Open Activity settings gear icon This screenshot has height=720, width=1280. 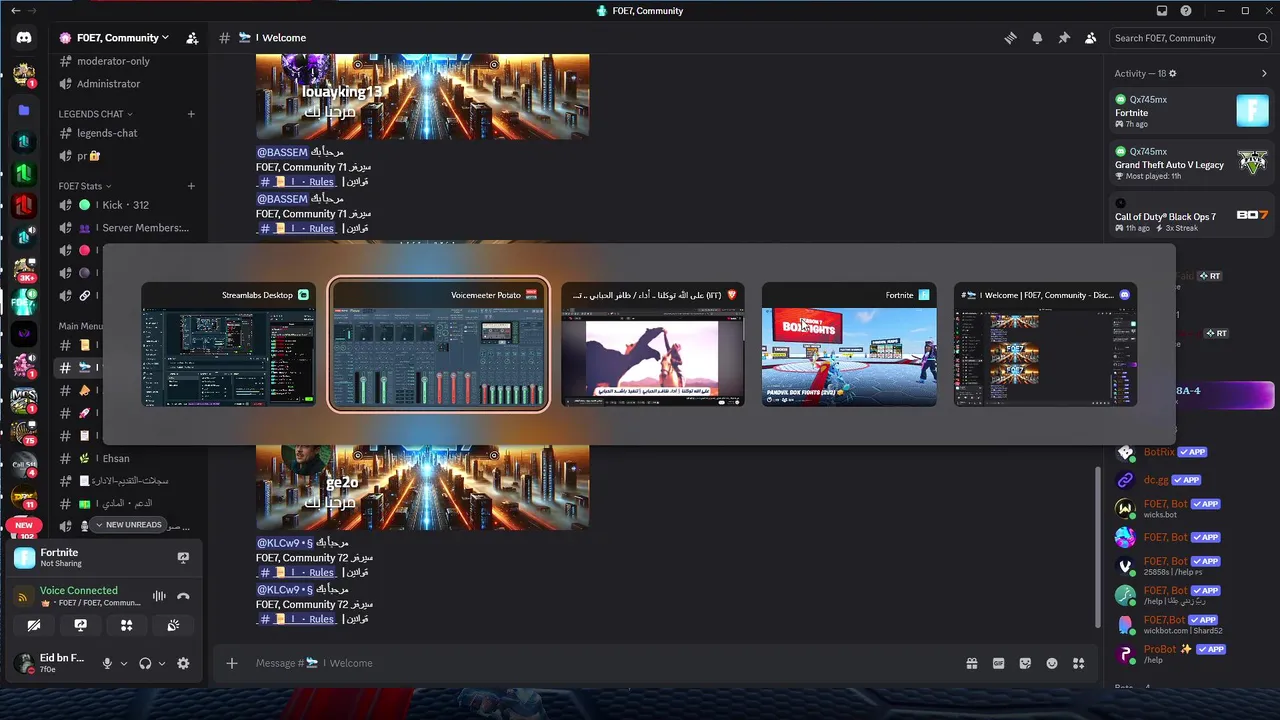tap(1173, 73)
